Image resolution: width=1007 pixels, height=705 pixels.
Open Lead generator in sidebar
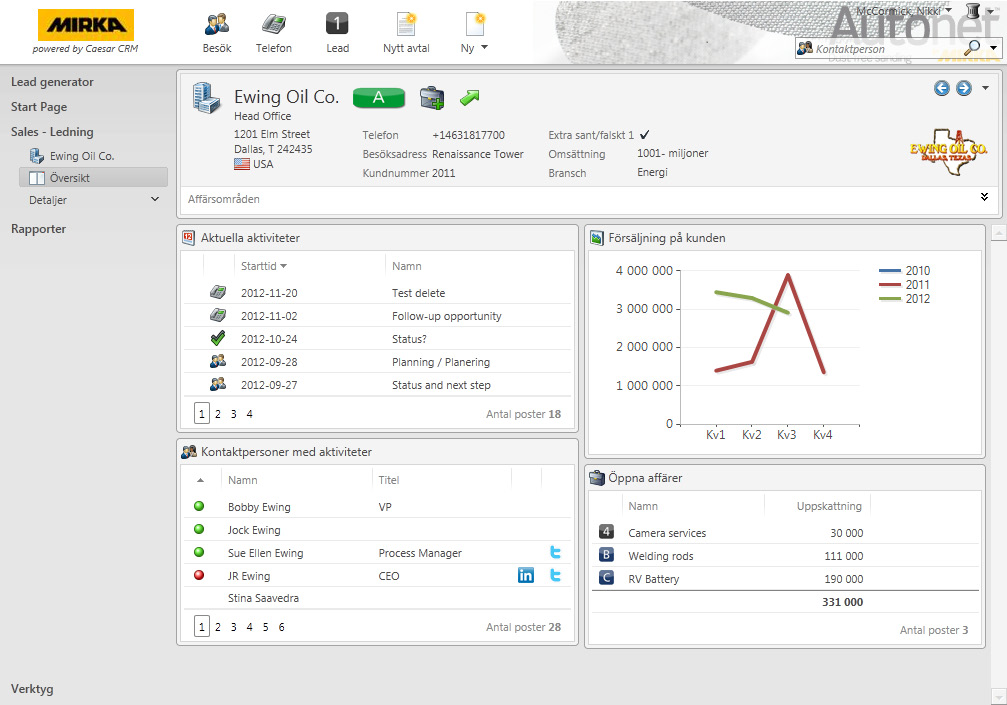pos(52,82)
